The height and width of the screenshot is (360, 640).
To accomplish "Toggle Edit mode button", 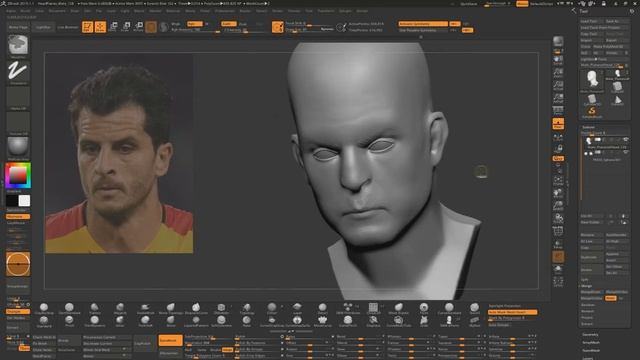I will click(x=87, y=27).
